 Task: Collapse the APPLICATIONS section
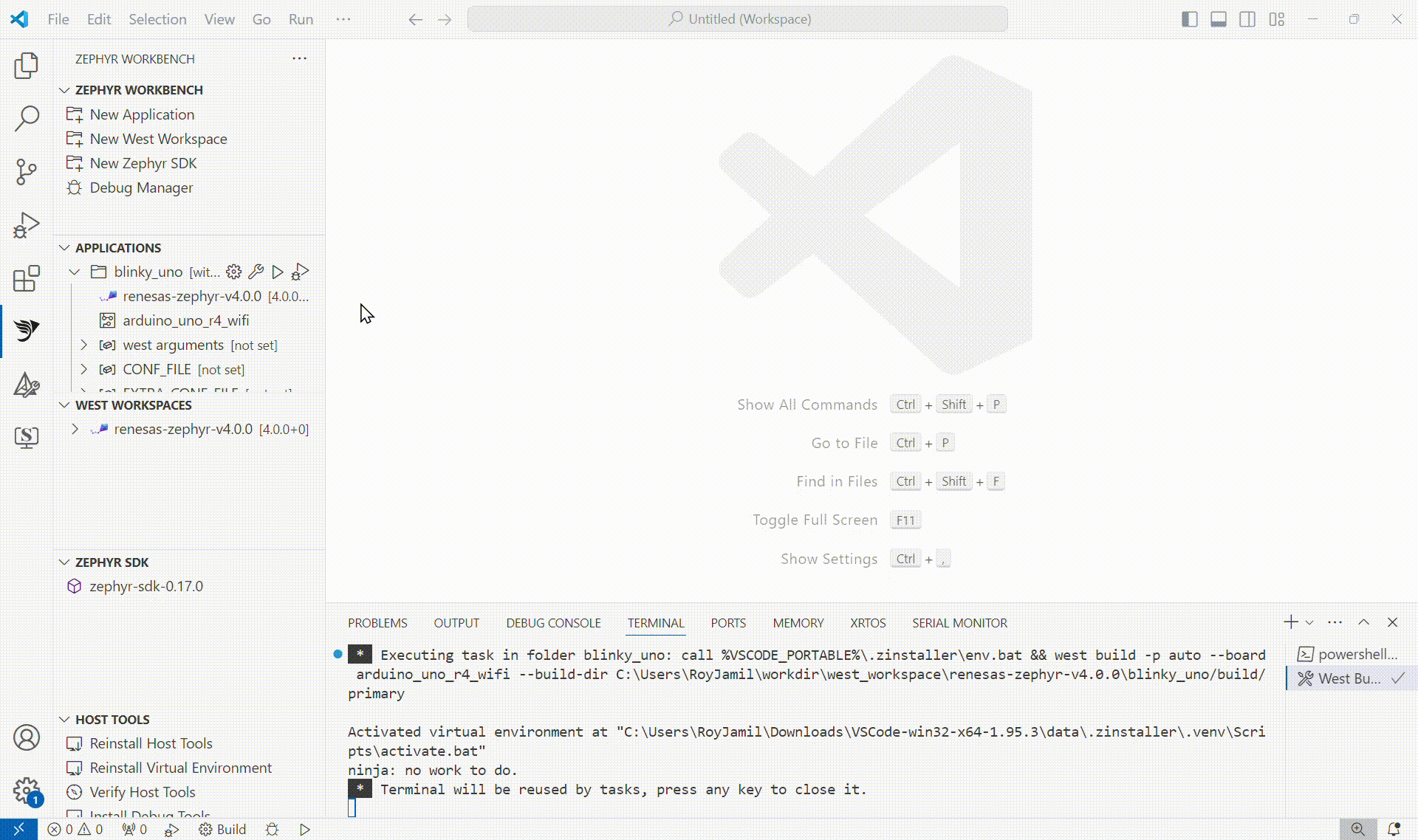64,247
